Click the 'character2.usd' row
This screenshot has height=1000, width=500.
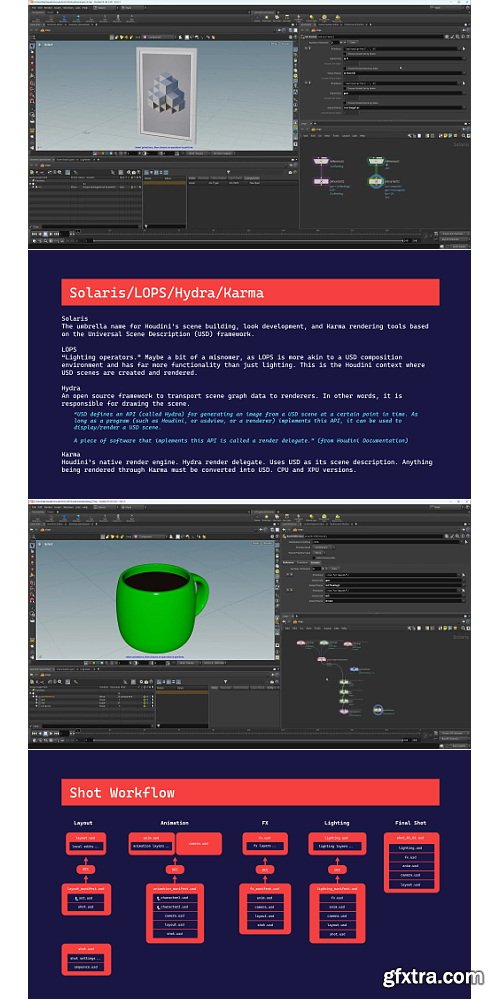[175, 906]
